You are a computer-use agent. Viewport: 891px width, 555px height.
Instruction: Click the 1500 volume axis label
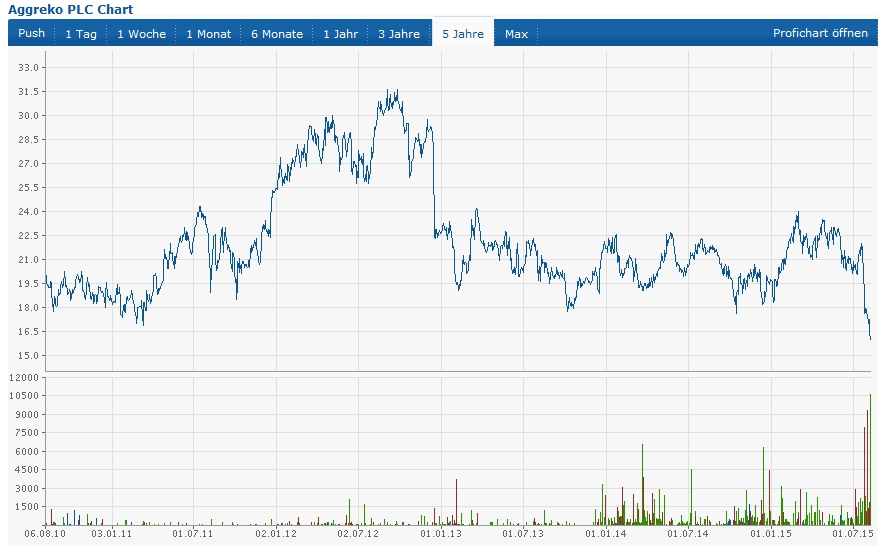[27, 507]
